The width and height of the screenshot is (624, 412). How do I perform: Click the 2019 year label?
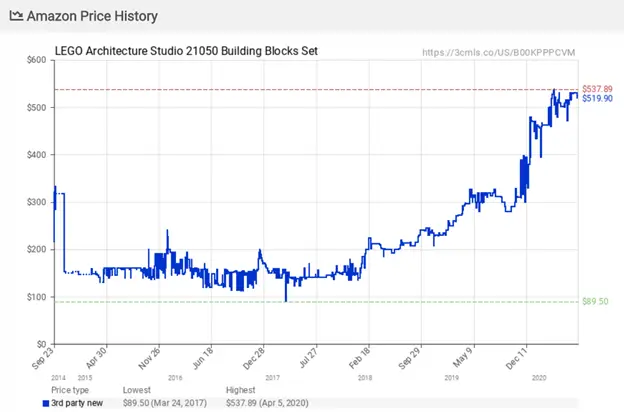tap(452, 378)
